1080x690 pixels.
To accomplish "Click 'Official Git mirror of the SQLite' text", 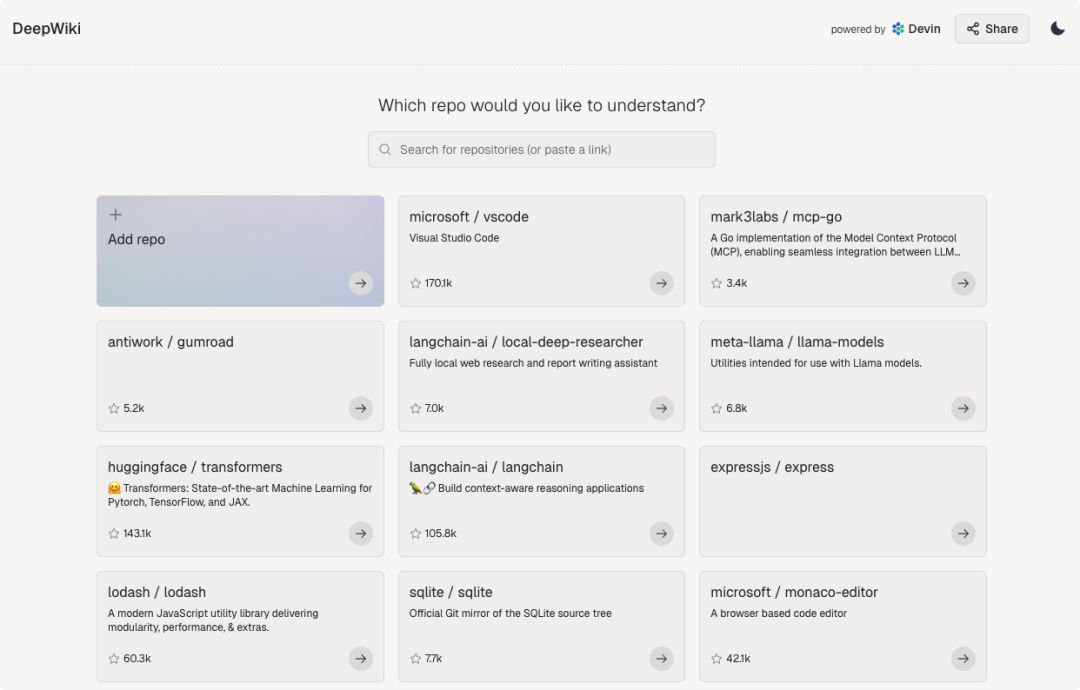I will click(x=510, y=614).
